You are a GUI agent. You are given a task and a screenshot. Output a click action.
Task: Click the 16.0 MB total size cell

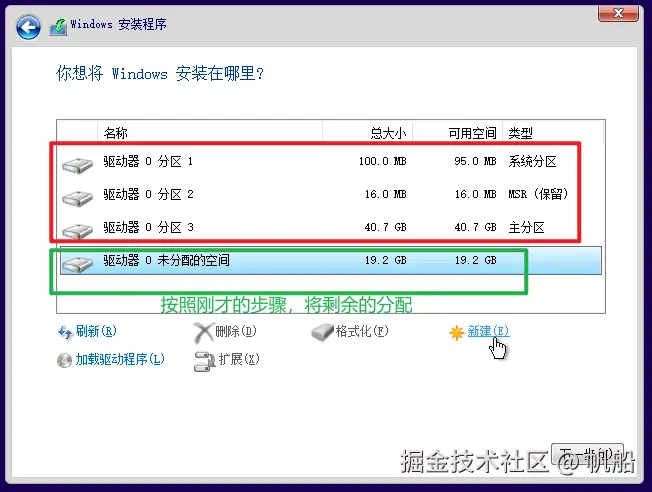385,194
